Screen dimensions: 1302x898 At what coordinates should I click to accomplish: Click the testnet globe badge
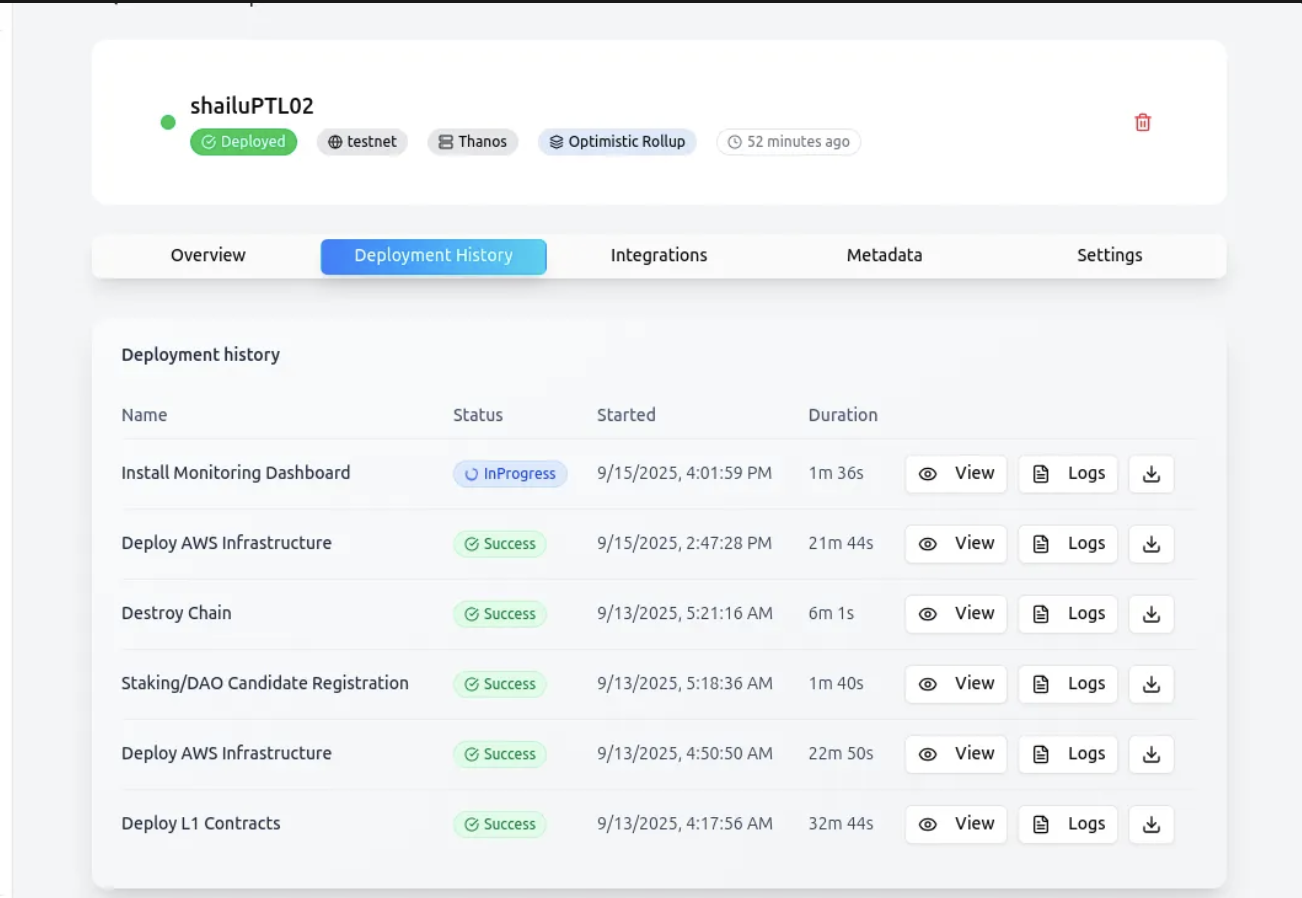pyautogui.click(x=362, y=142)
